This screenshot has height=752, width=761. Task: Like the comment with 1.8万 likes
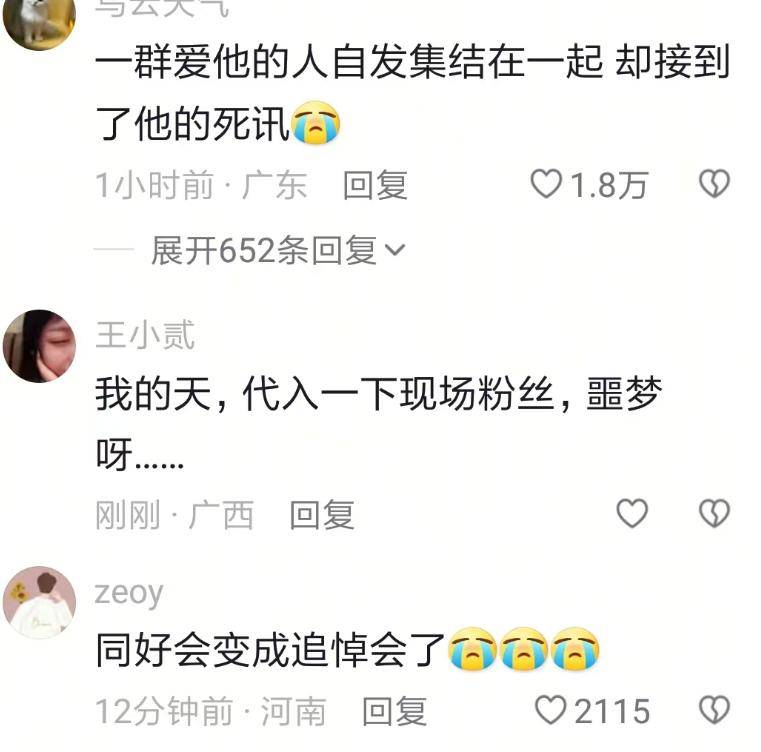tap(546, 184)
